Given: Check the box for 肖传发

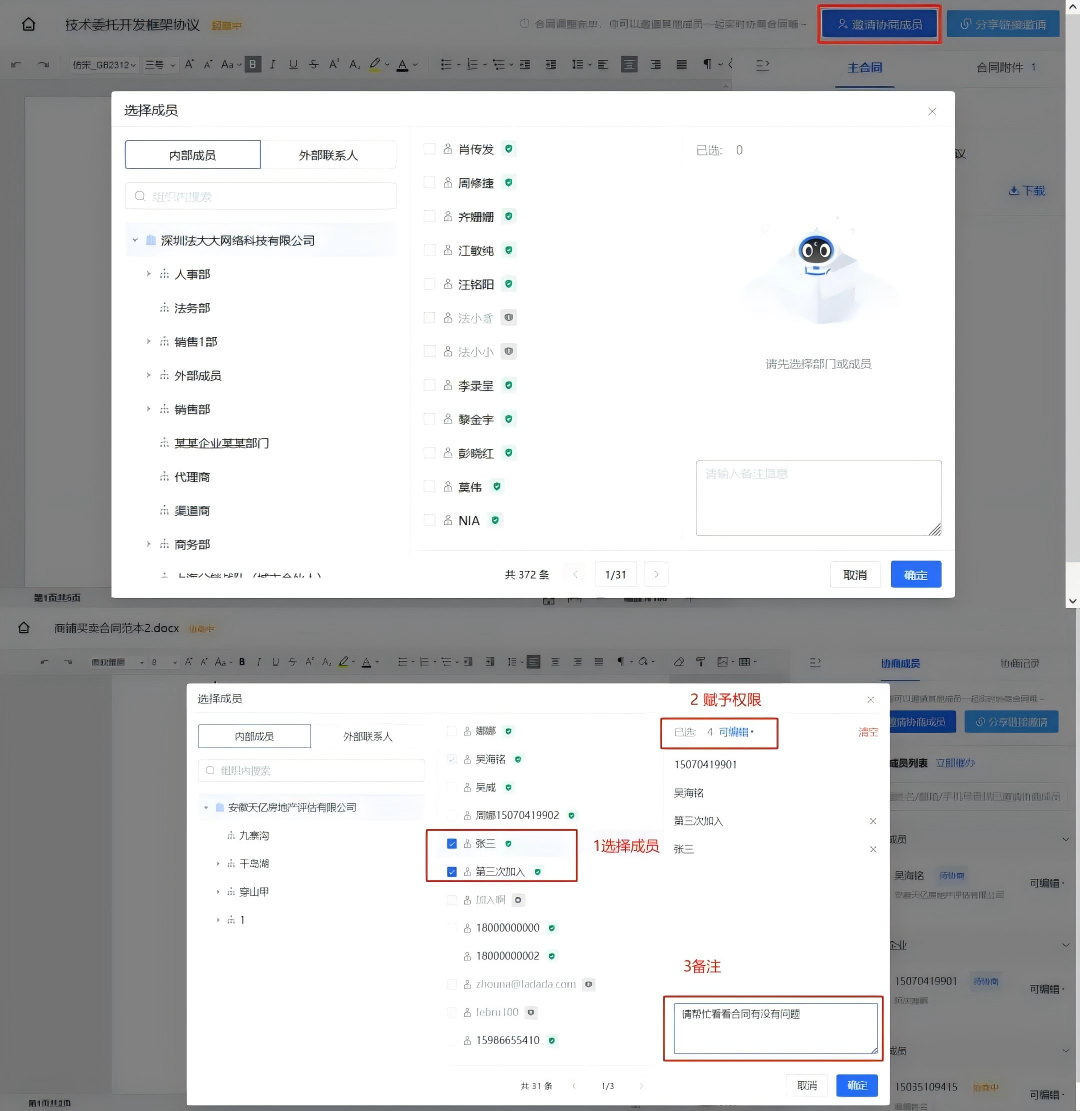Looking at the screenshot, I should [429, 149].
